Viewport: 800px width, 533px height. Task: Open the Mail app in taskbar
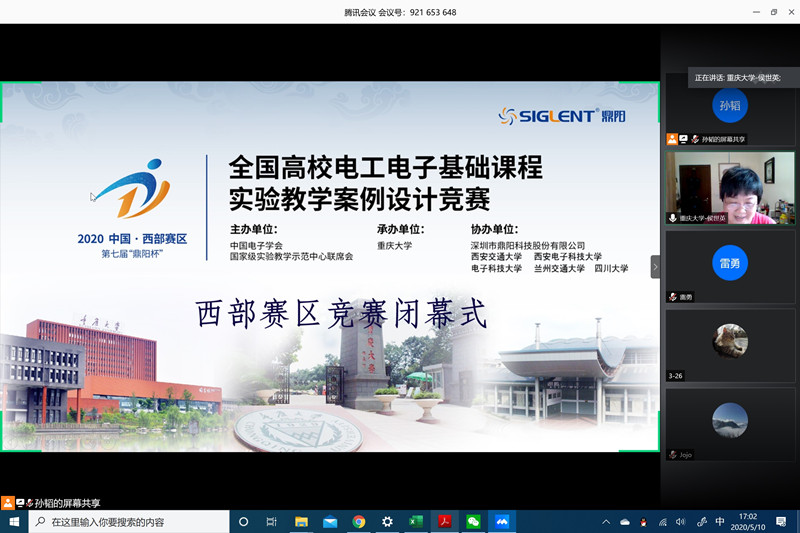pos(330,521)
